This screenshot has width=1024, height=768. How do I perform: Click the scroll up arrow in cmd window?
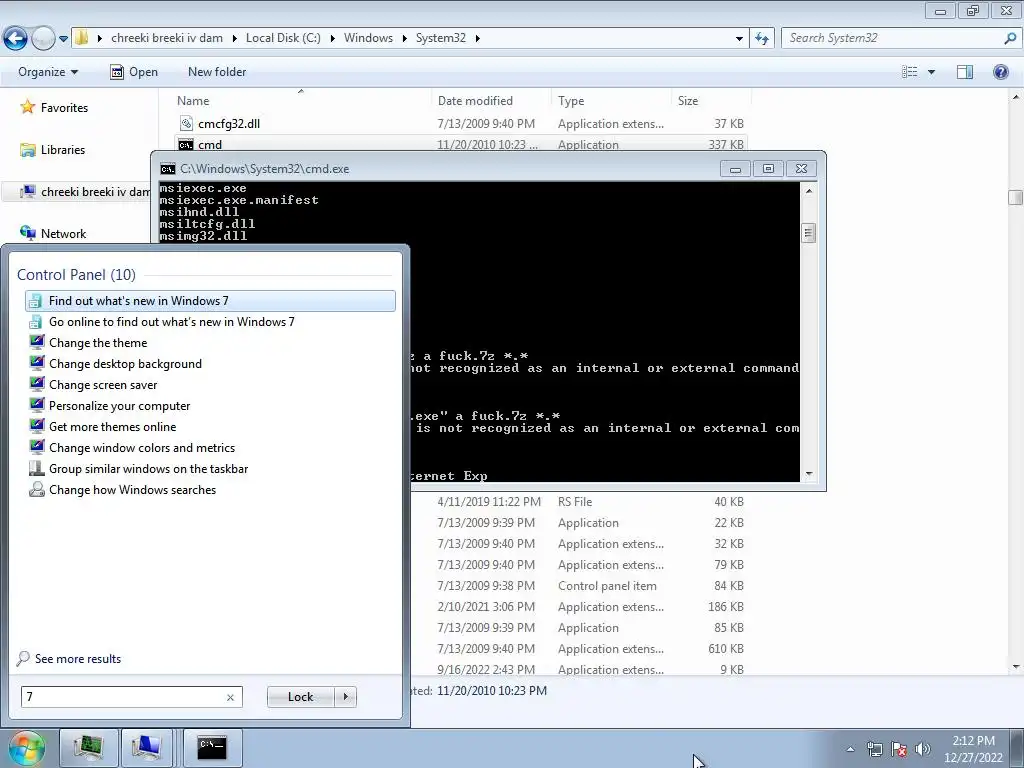(x=808, y=191)
